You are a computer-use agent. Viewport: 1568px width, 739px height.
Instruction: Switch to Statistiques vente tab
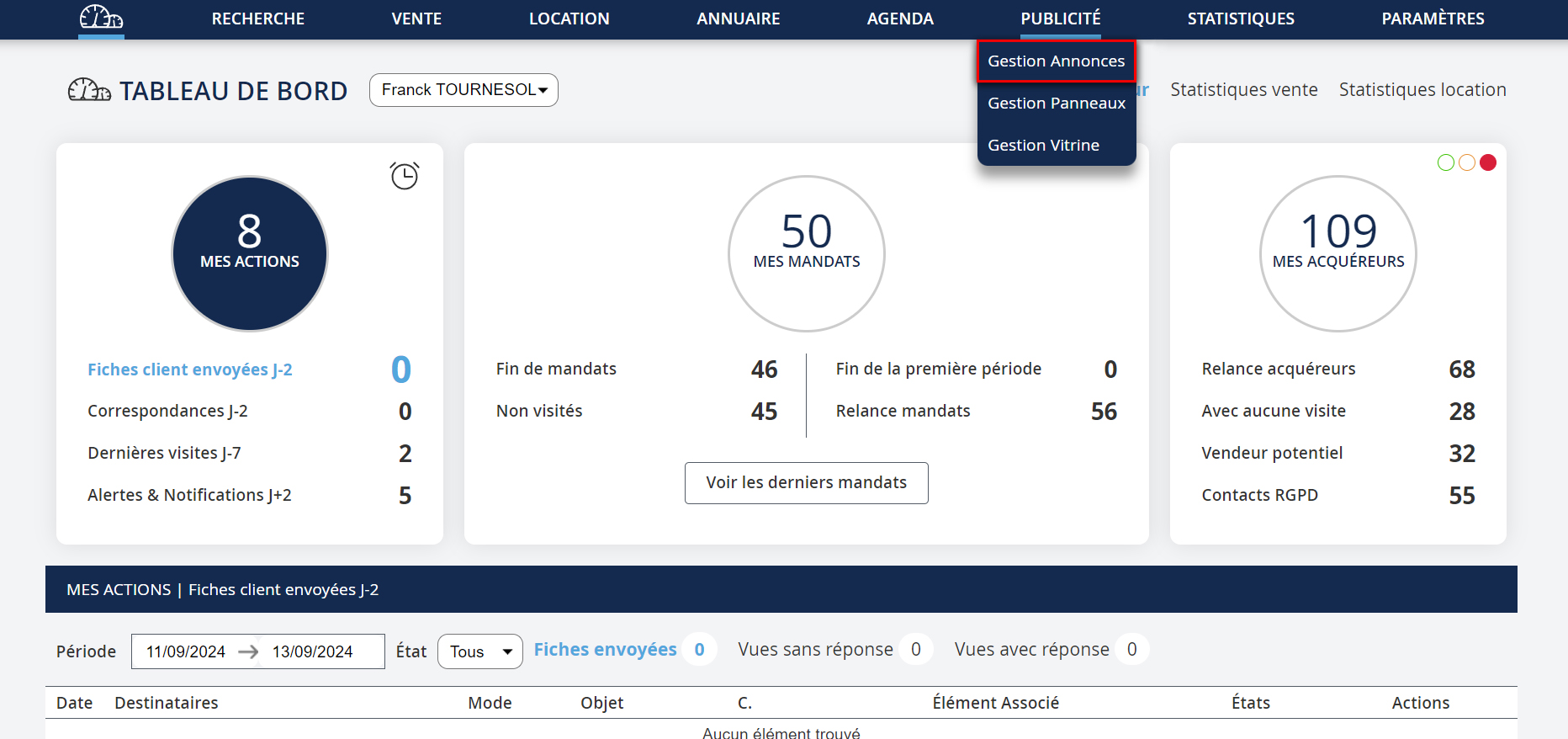coord(1243,90)
